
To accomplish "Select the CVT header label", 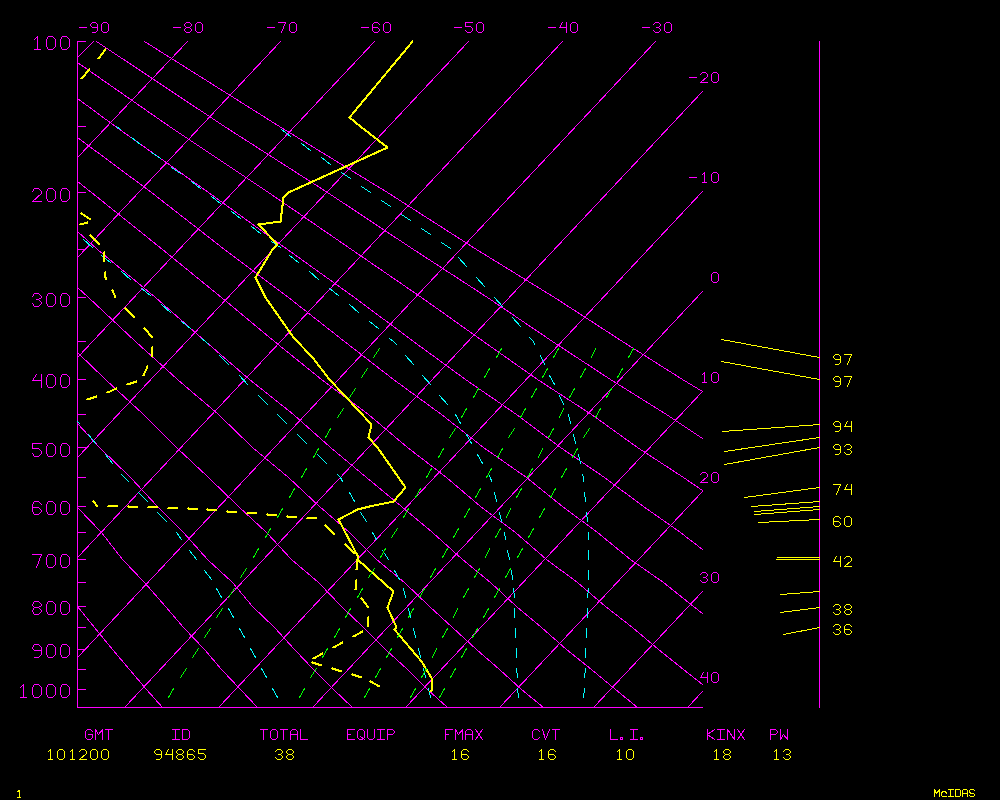I will click(x=545, y=735).
